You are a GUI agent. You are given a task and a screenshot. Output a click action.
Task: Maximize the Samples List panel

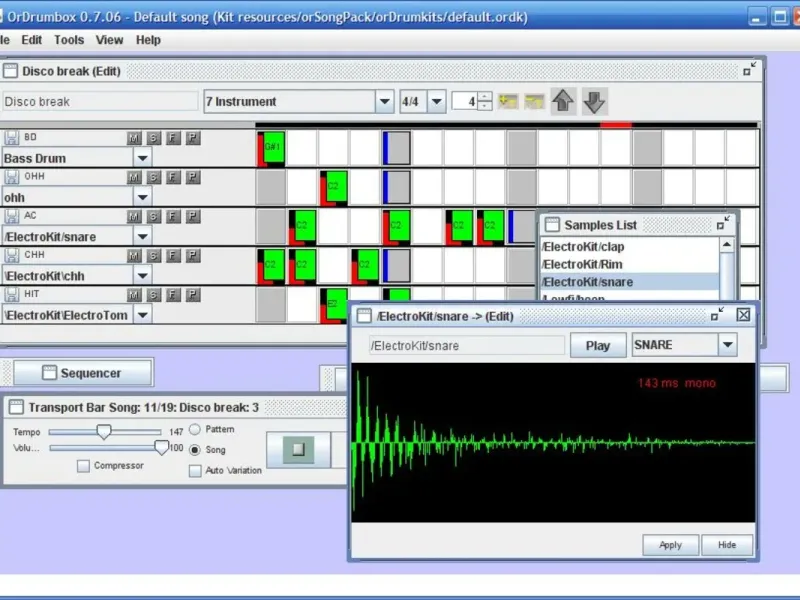coord(723,223)
